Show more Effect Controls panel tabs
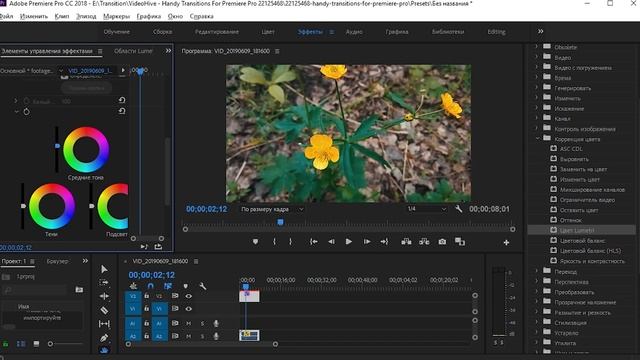Viewport: 640px width, 360px height. (x=168, y=51)
